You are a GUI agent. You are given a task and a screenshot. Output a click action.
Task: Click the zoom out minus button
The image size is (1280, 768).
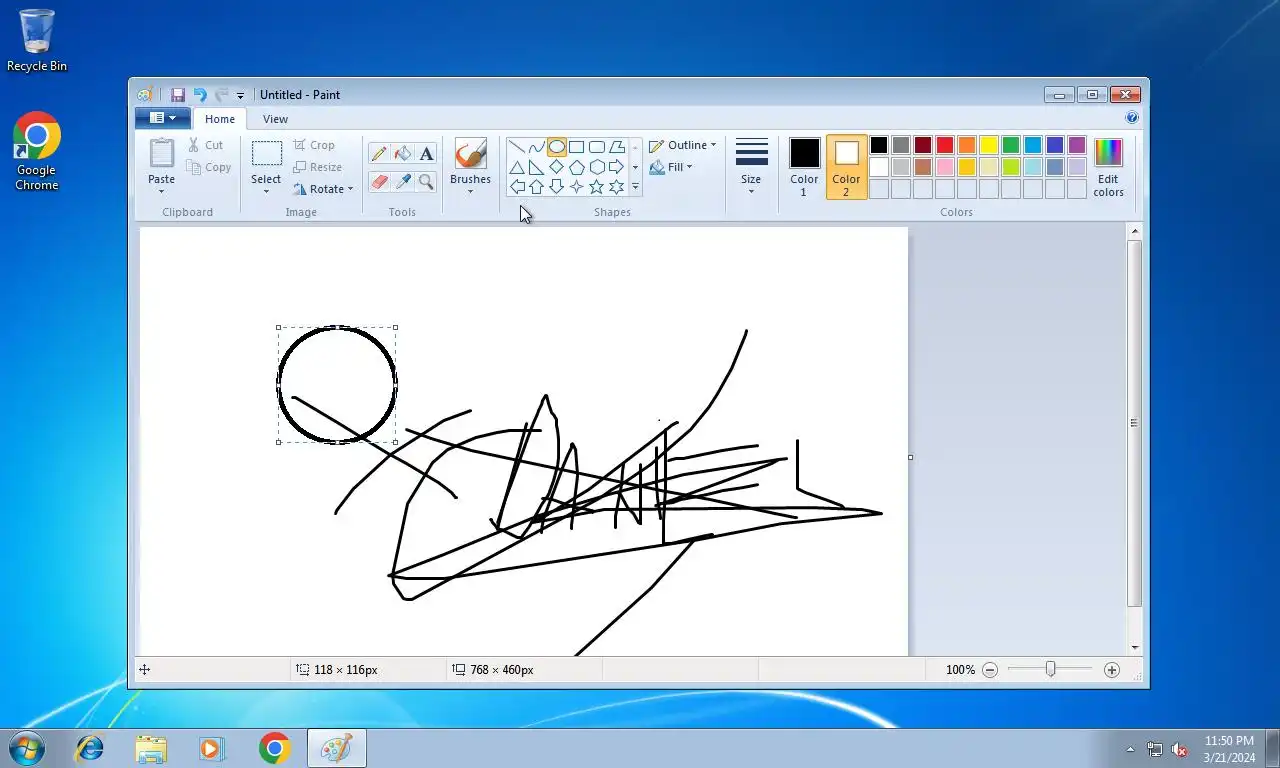(x=990, y=670)
